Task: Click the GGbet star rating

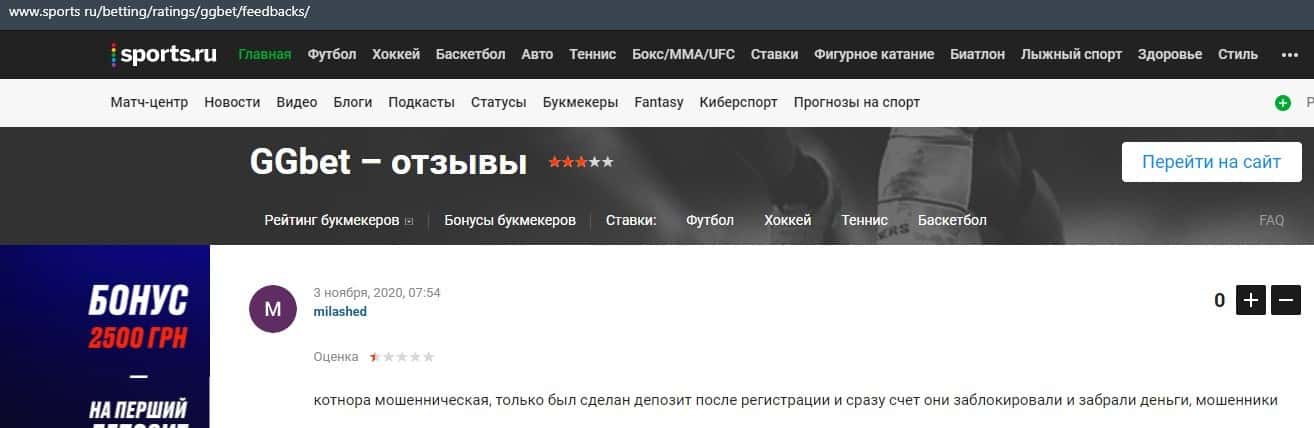Action: click(x=580, y=162)
